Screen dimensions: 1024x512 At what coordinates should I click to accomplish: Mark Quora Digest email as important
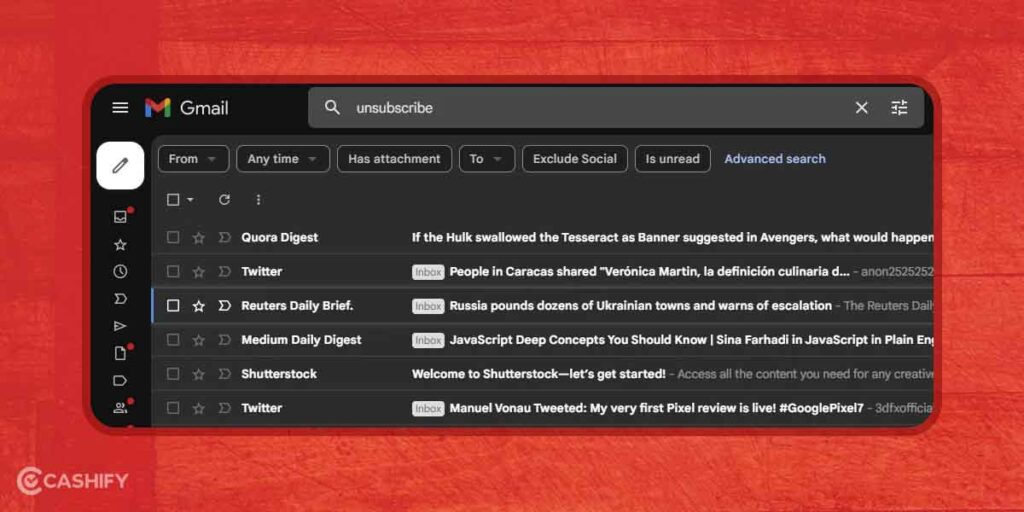[225, 238]
